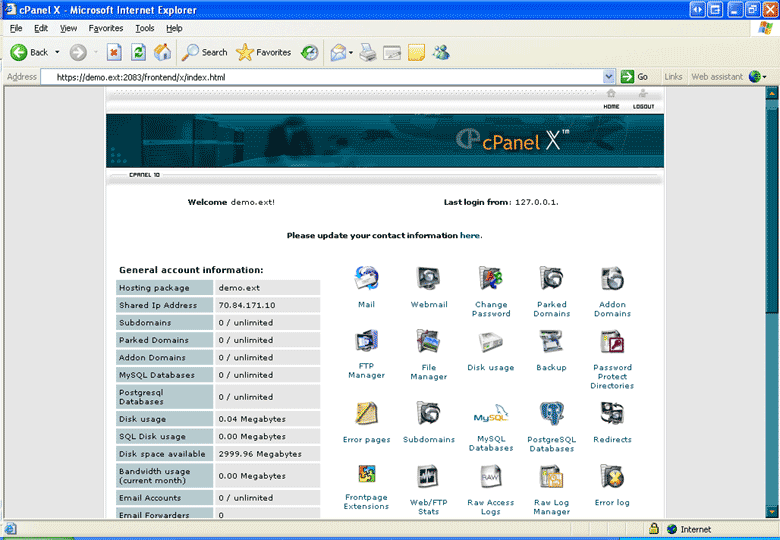
Task: Click the Links toolbar label
Action: click(x=673, y=77)
